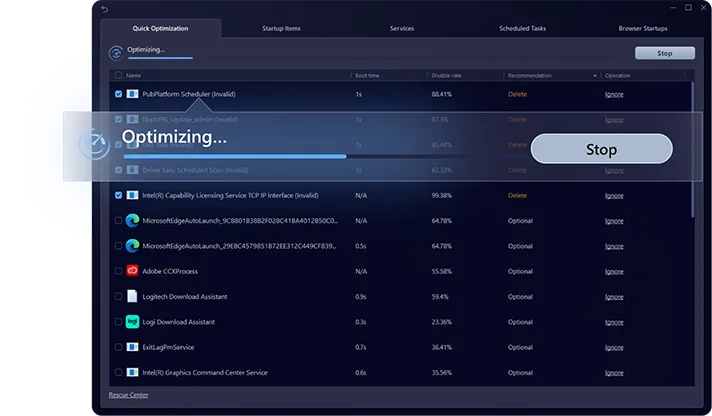Click the PubPlatform Scheduler app icon
Screen dimensions: 712x416
[132, 94]
